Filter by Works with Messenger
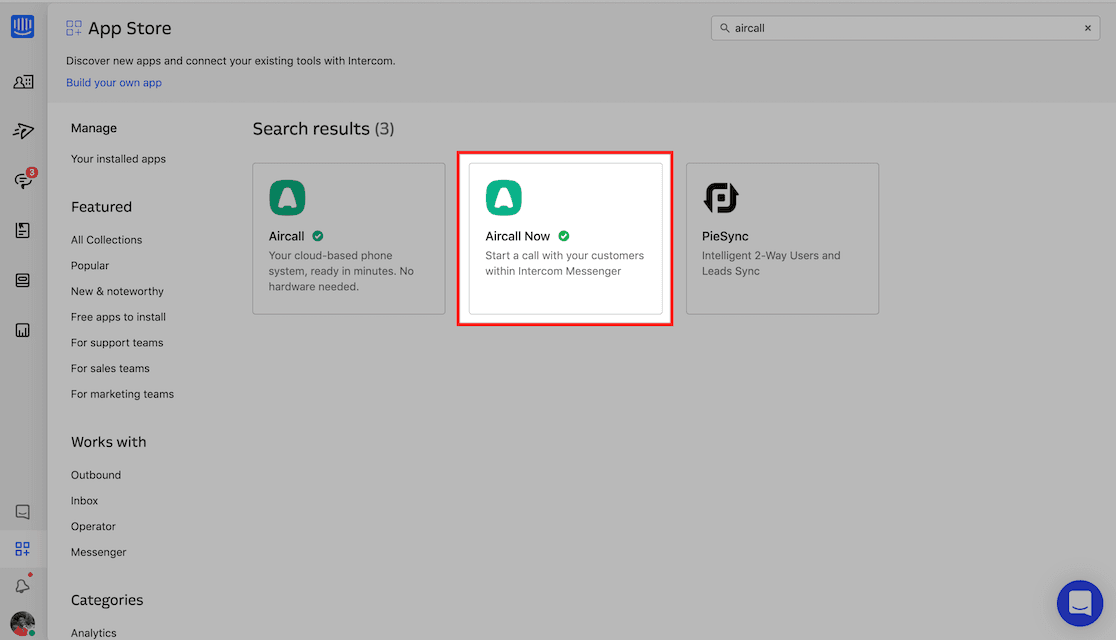The width and height of the screenshot is (1116, 640). tap(98, 552)
